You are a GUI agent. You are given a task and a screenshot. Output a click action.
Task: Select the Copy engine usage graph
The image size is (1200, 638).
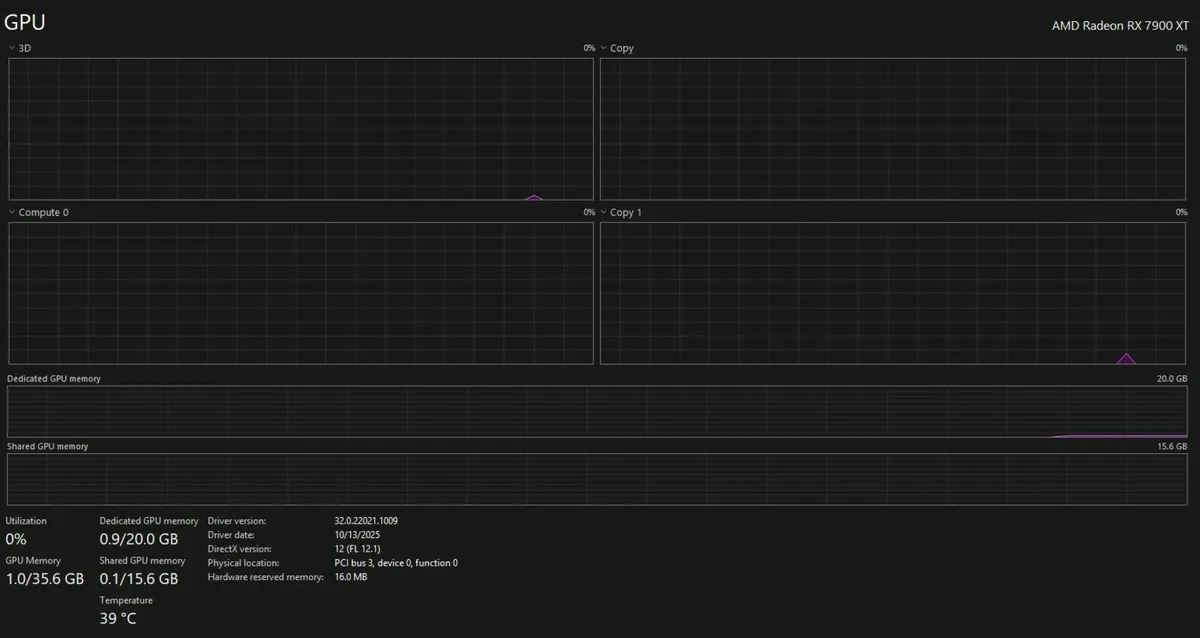(892, 128)
